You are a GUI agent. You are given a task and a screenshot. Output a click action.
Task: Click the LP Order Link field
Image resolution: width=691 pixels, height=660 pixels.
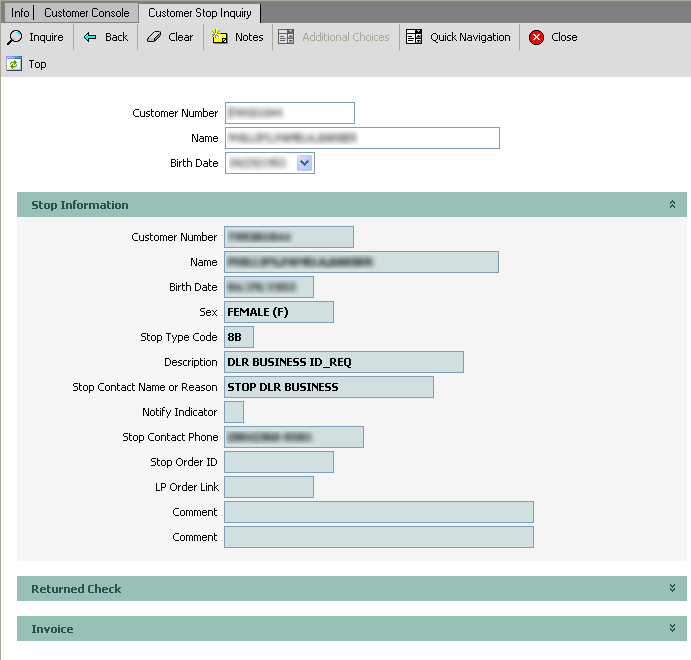(269, 487)
